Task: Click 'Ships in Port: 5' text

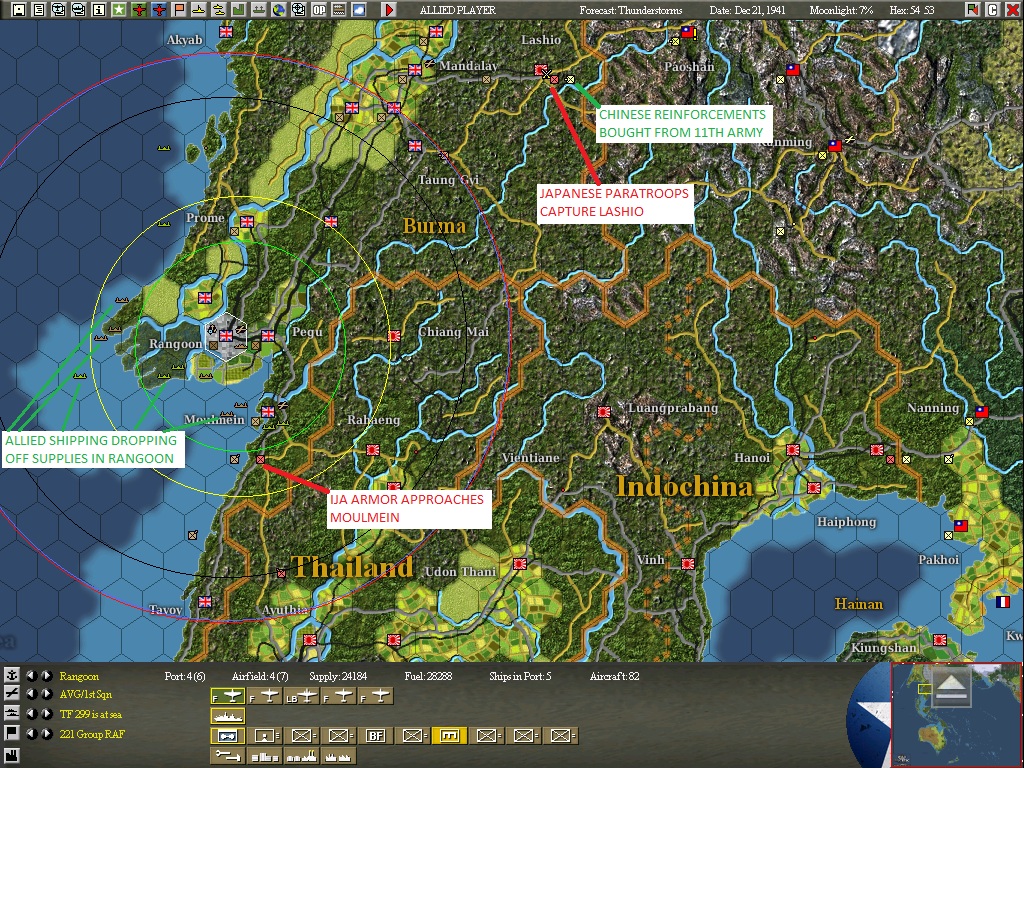Action: 520,676
